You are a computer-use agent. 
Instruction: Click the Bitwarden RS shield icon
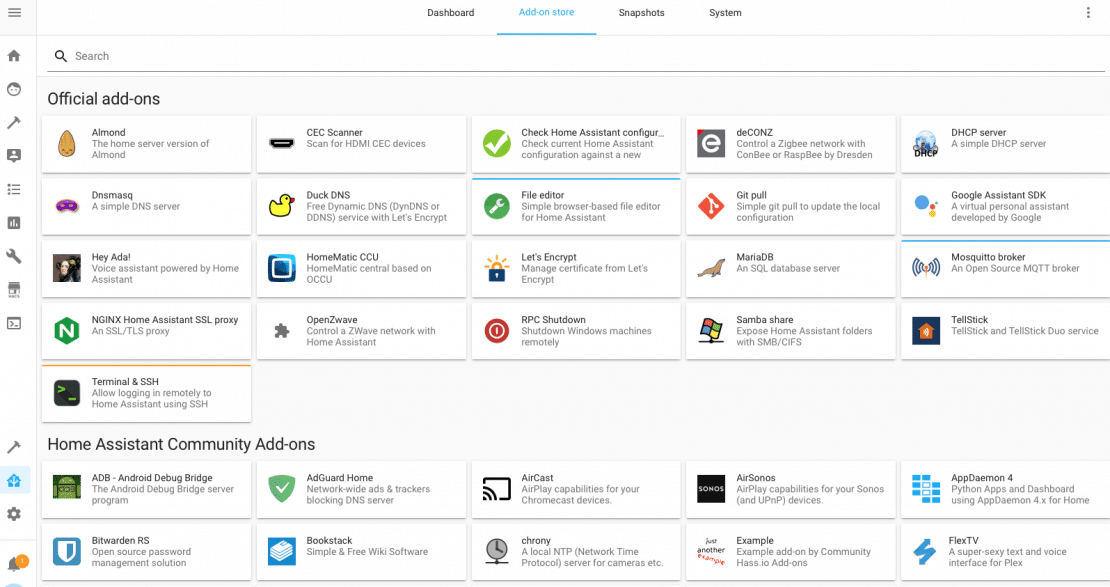67,552
